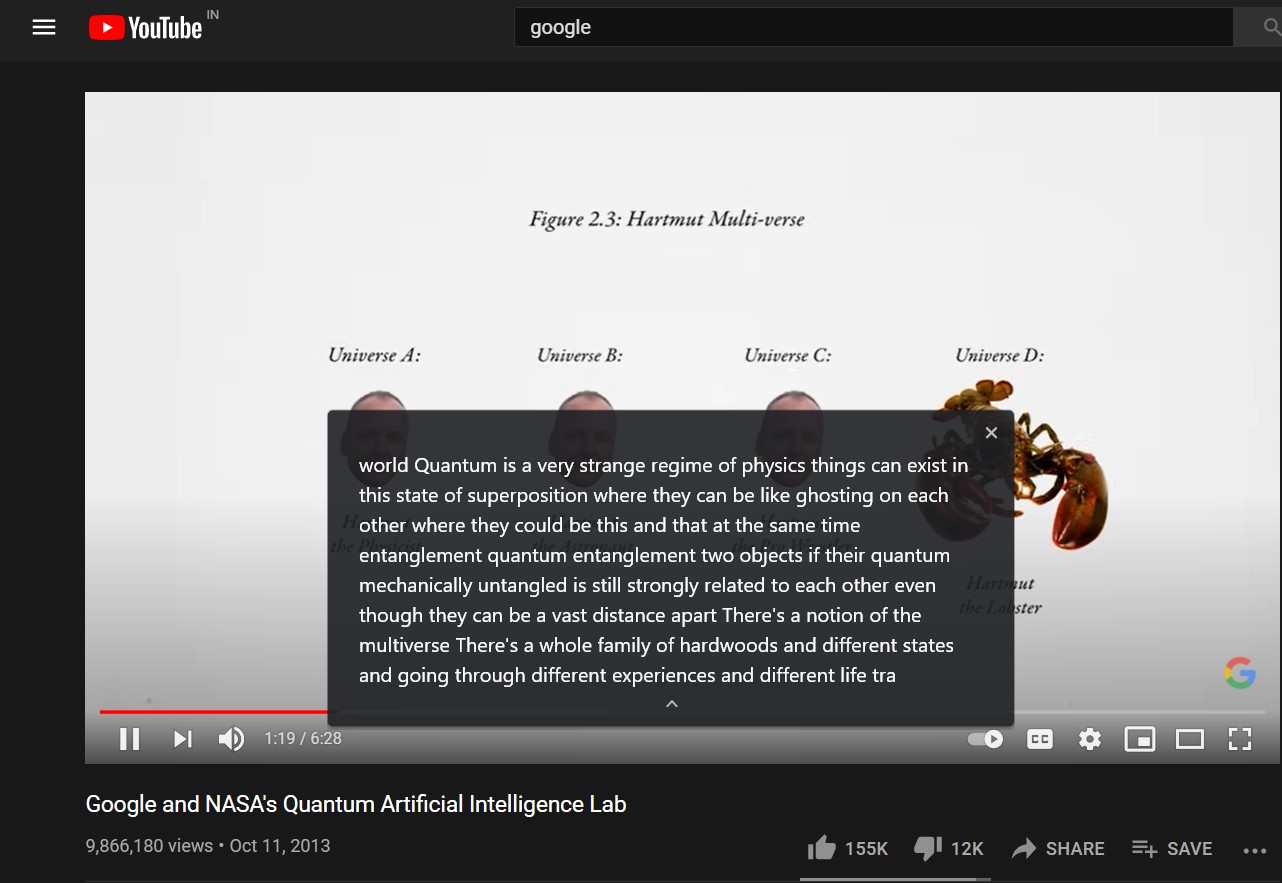Collapse the caption overlay with the chevron
1282x883 pixels.
(x=671, y=703)
